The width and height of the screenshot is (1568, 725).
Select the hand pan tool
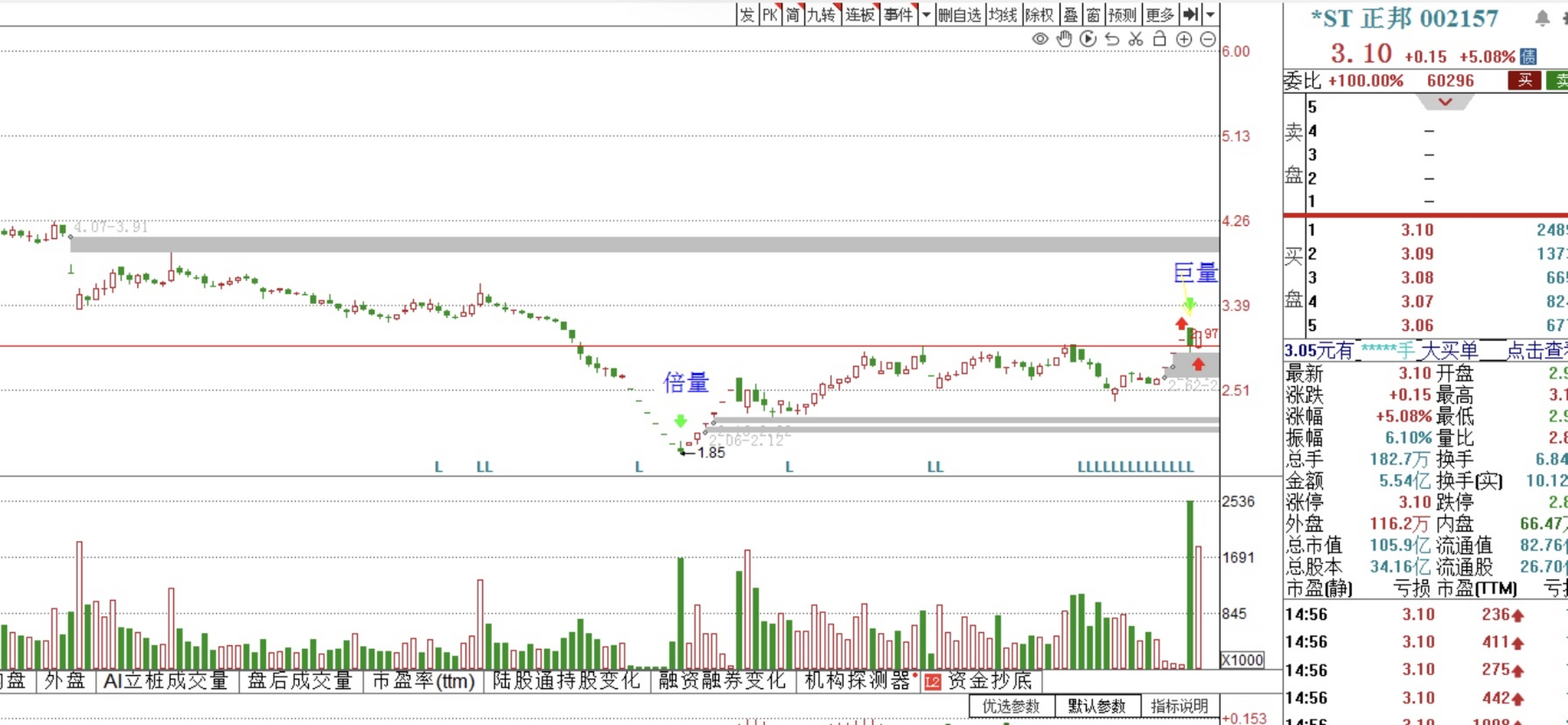tap(1064, 40)
